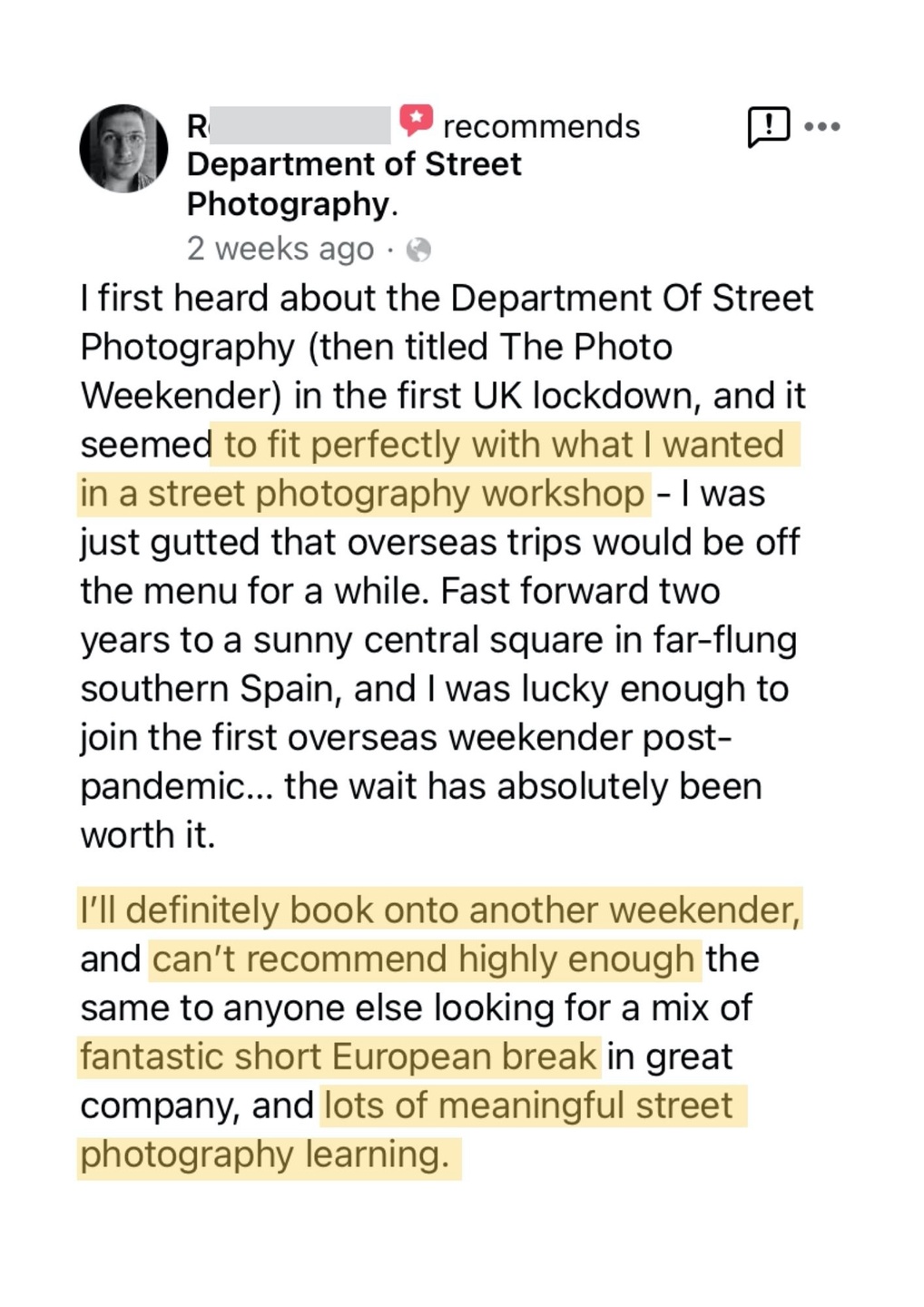The width and height of the screenshot is (924, 1307).
Task: Open the three-dot more options menu
Action: pos(822,126)
